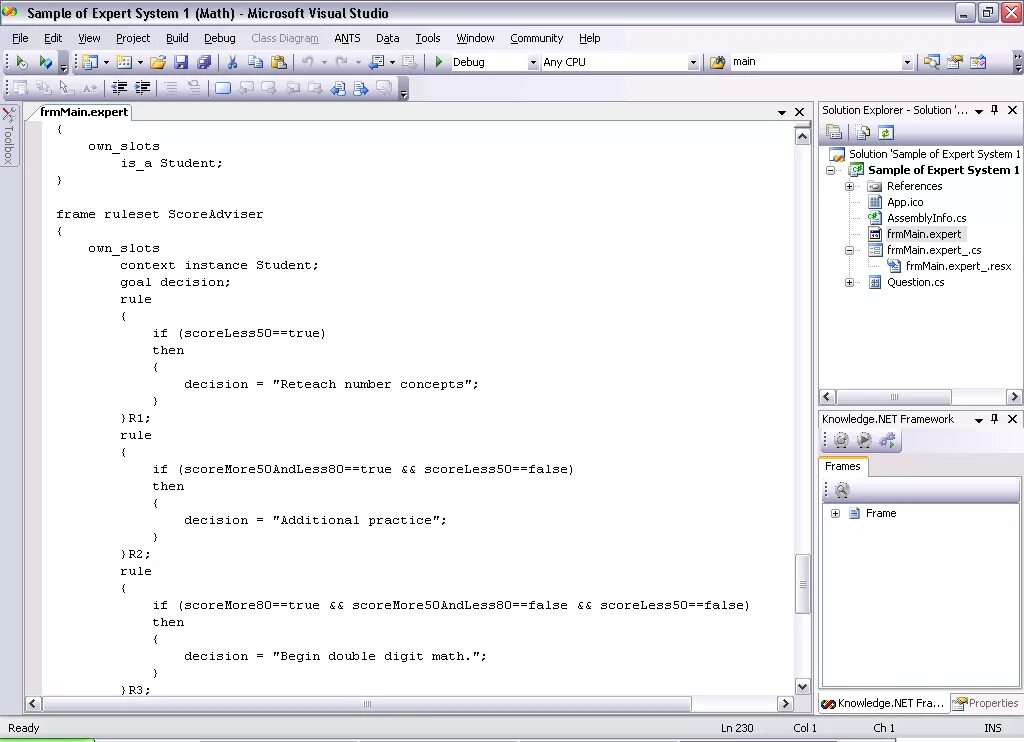Viewport: 1024px width, 742px height.
Task: Start debugging with the green play arrow
Action: click(x=439, y=62)
